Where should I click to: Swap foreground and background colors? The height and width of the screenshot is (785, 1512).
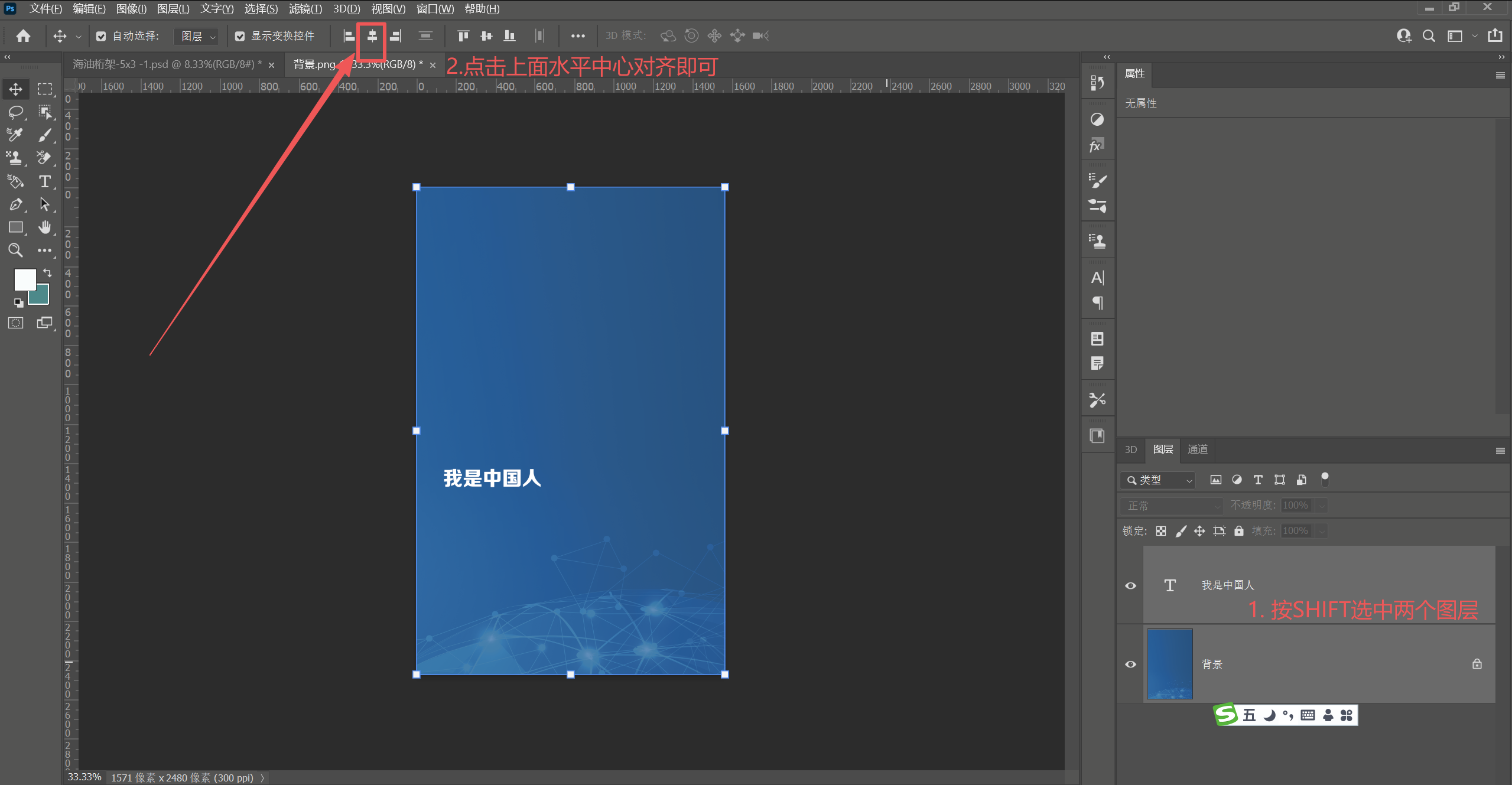pyautogui.click(x=48, y=273)
